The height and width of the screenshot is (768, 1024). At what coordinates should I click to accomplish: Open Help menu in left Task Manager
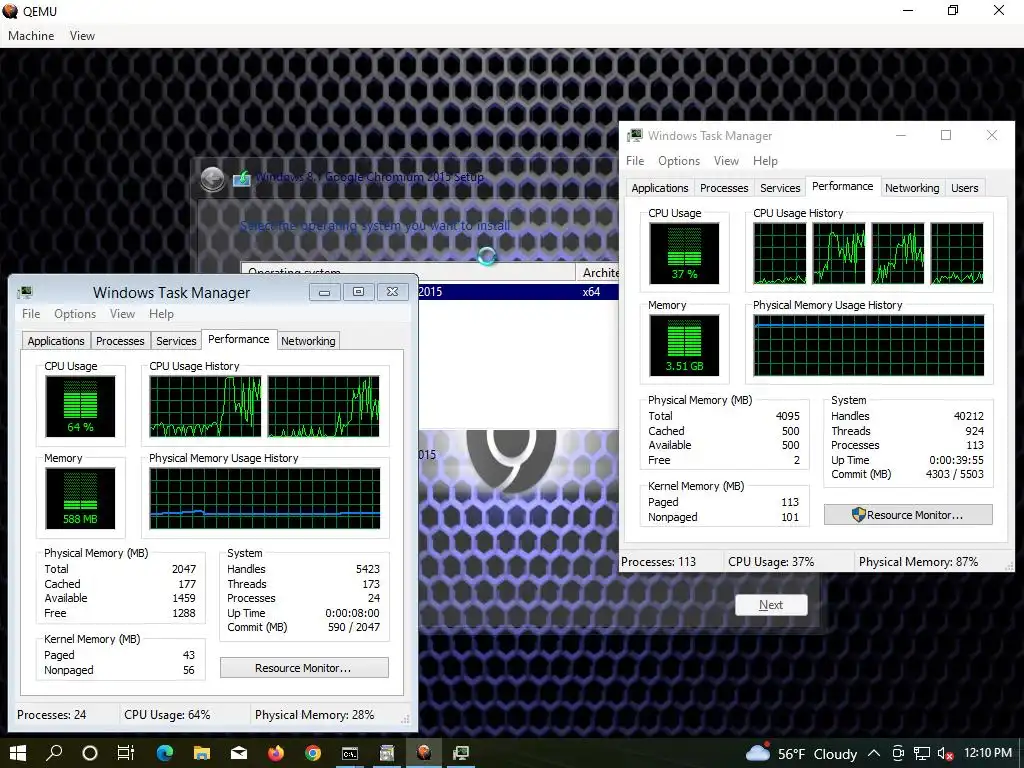coord(161,313)
